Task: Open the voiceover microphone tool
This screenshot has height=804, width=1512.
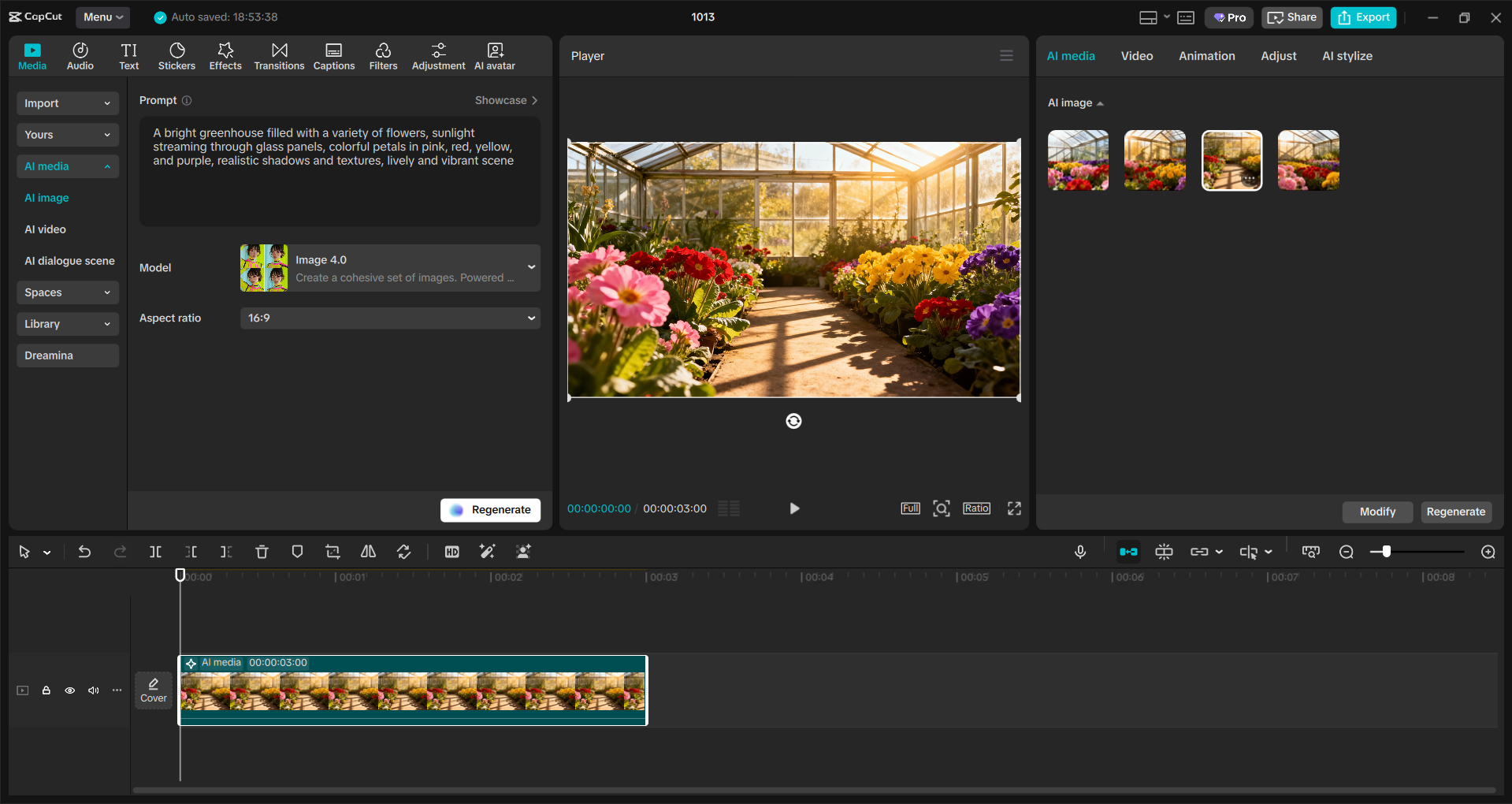Action: (x=1080, y=552)
